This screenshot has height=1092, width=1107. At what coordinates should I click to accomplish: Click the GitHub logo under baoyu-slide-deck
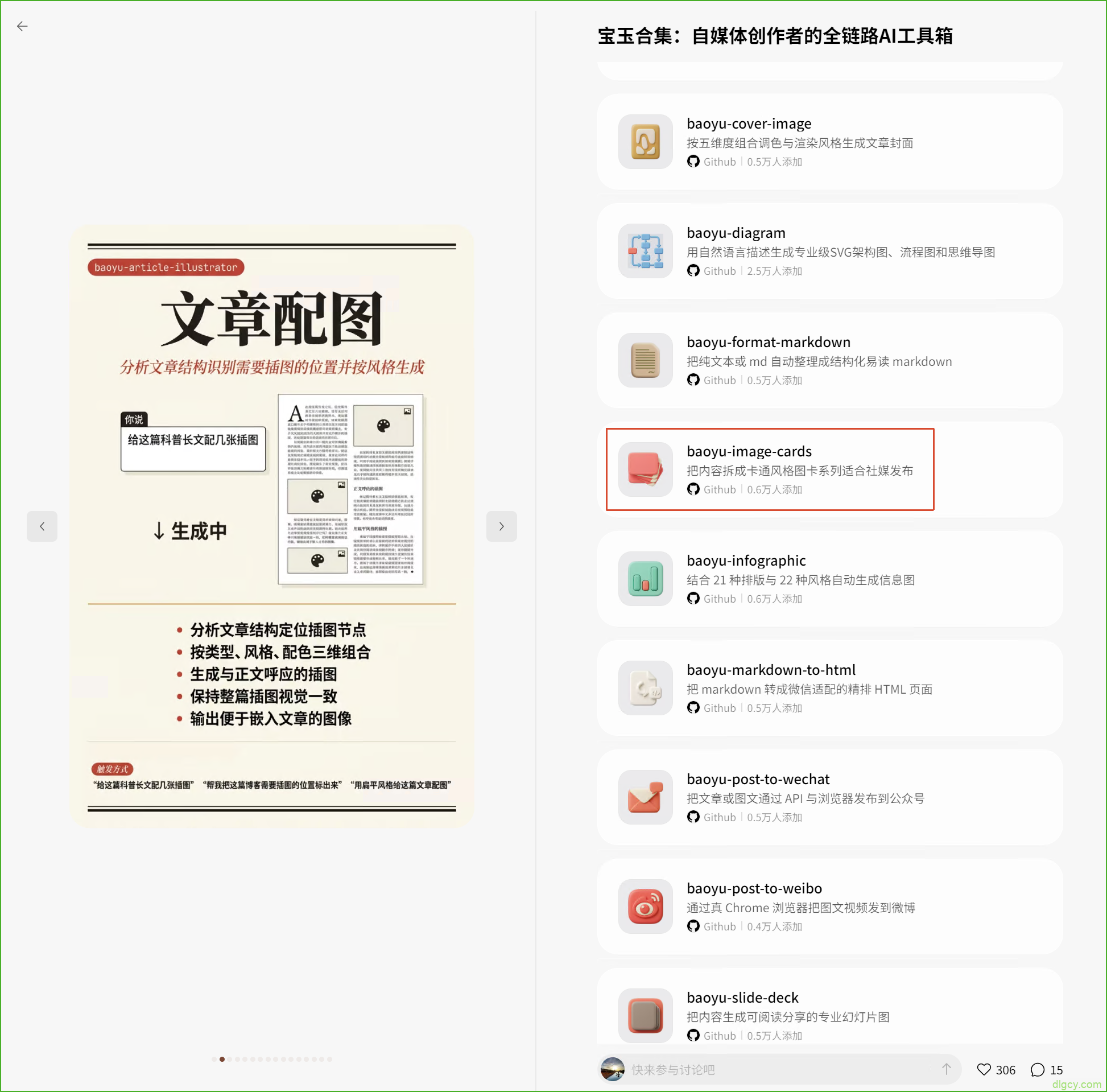[x=693, y=1035]
